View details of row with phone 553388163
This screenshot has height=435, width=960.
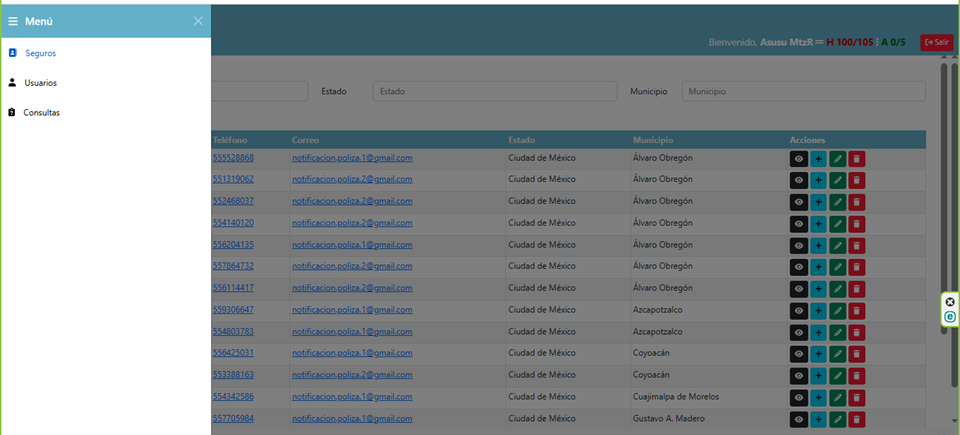pyautogui.click(x=798, y=375)
